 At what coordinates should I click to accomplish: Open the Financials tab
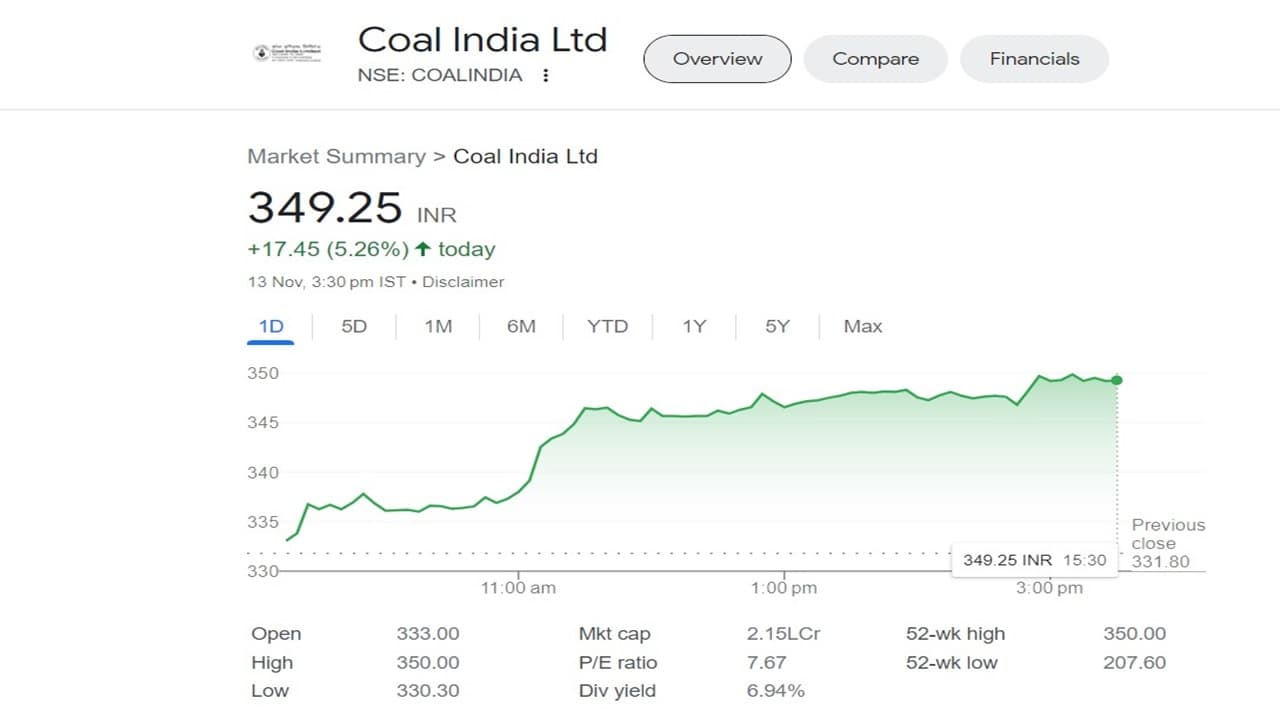pyautogui.click(x=1034, y=59)
